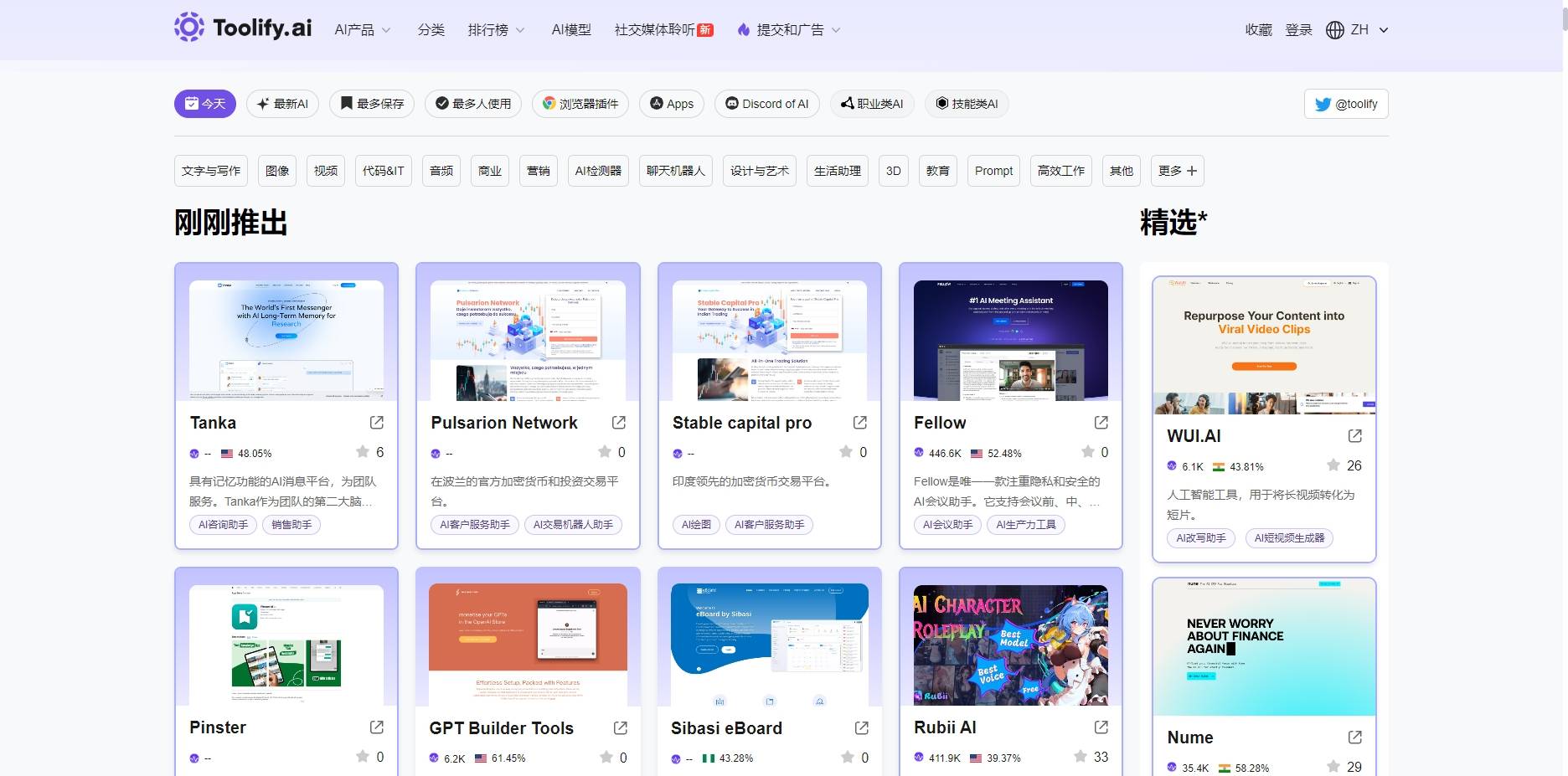Select the 最多人使用 filter tab
The height and width of the screenshot is (776, 1568).
[473, 104]
